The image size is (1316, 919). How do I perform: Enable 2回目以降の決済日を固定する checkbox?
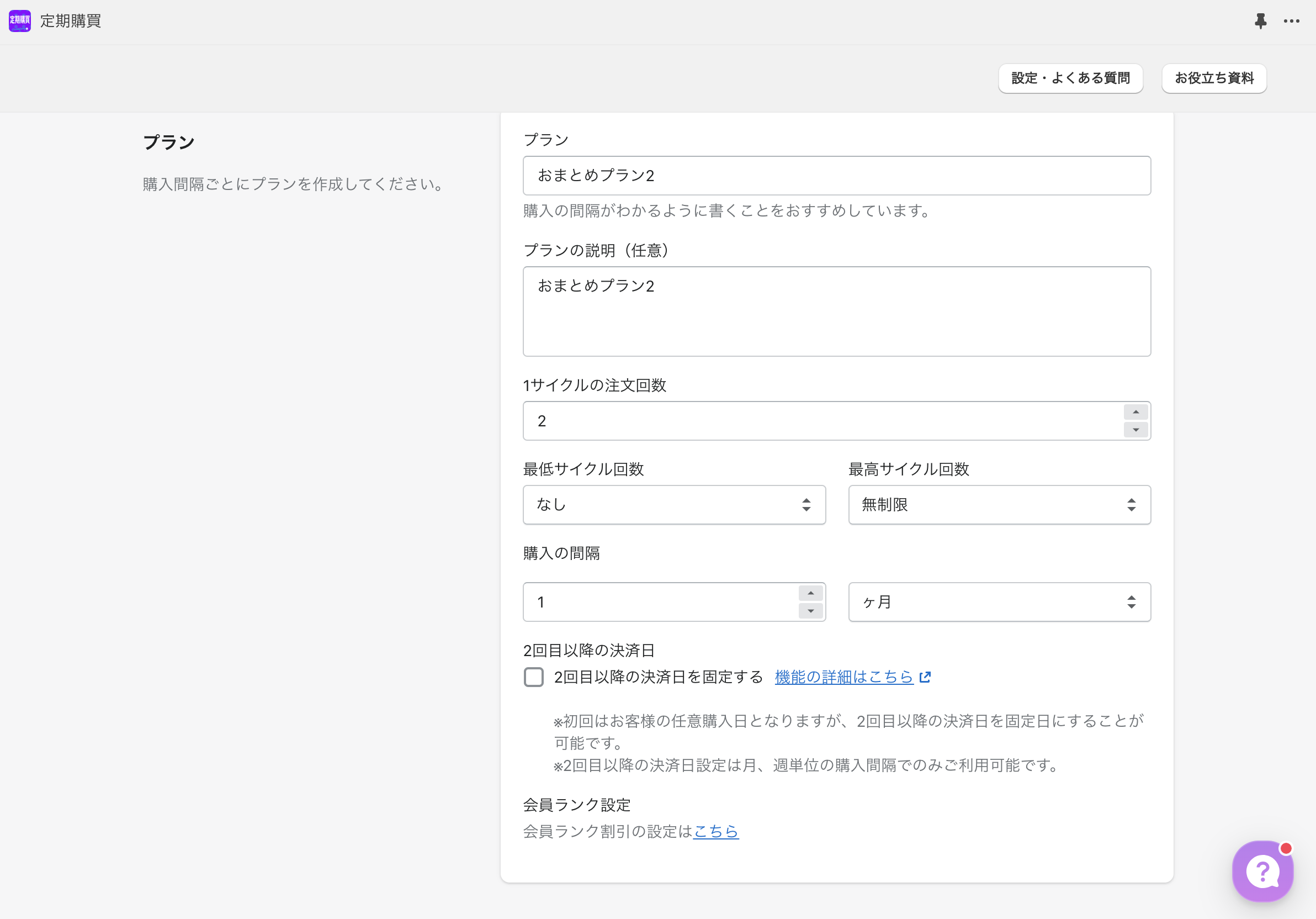point(533,677)
